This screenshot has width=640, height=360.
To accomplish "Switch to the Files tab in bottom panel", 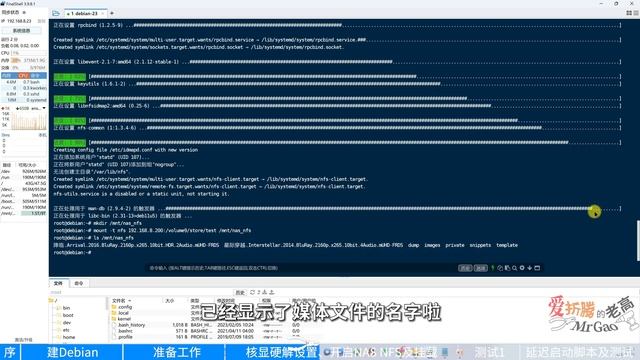I will point(58,283).
